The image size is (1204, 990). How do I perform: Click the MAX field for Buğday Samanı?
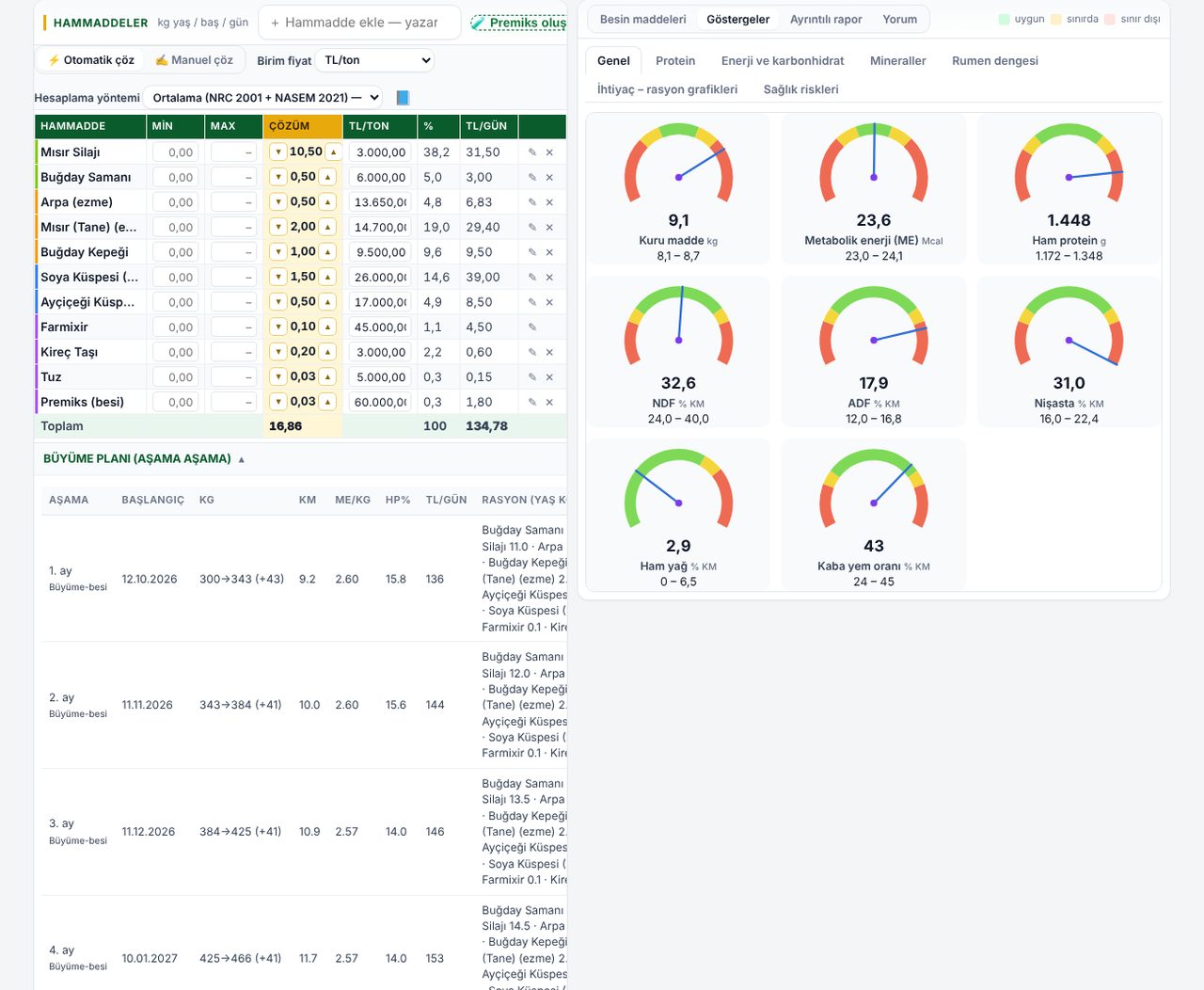[233, 177]
